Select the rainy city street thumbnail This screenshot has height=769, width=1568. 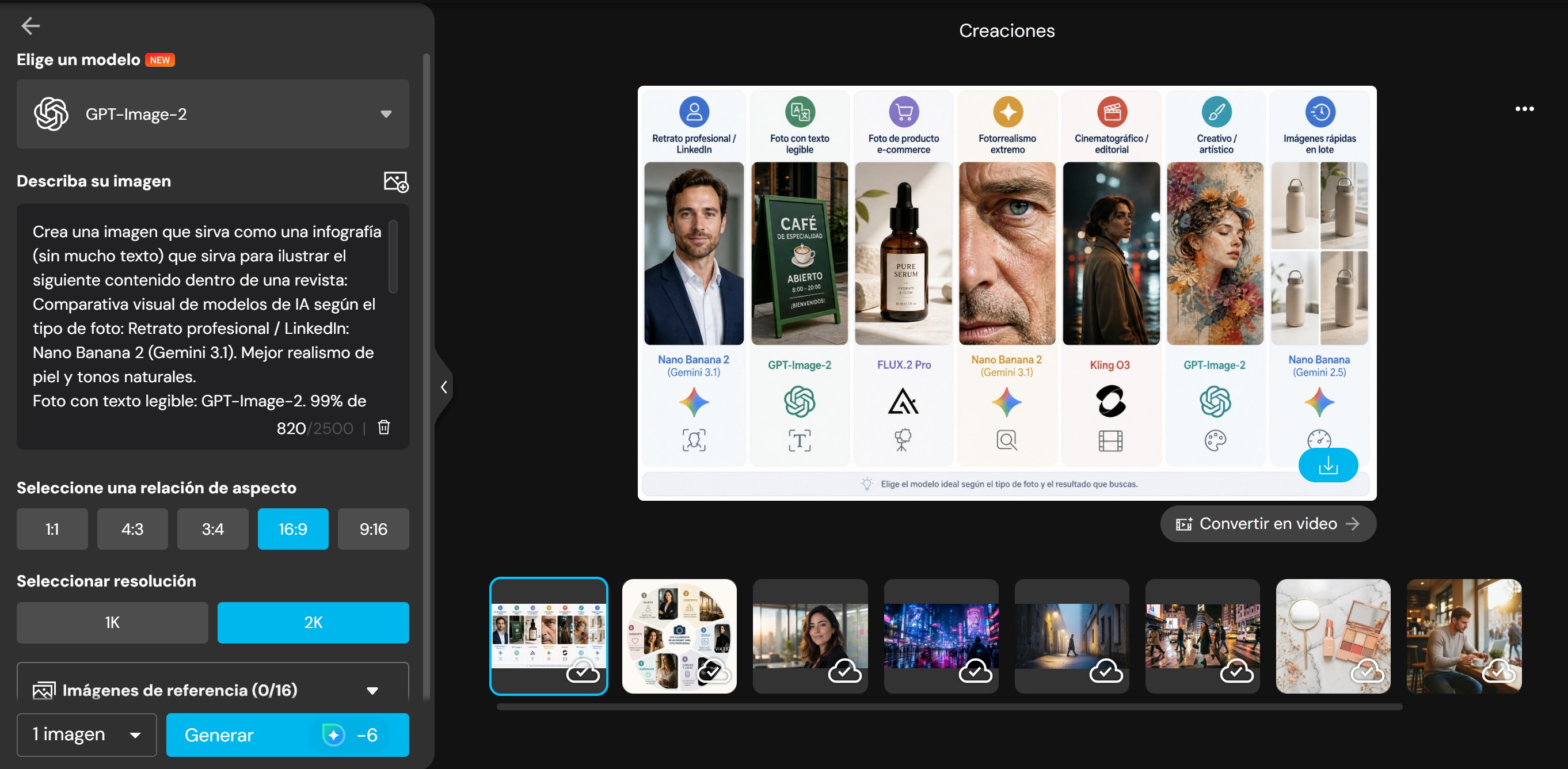click(x=1203, y=636)
